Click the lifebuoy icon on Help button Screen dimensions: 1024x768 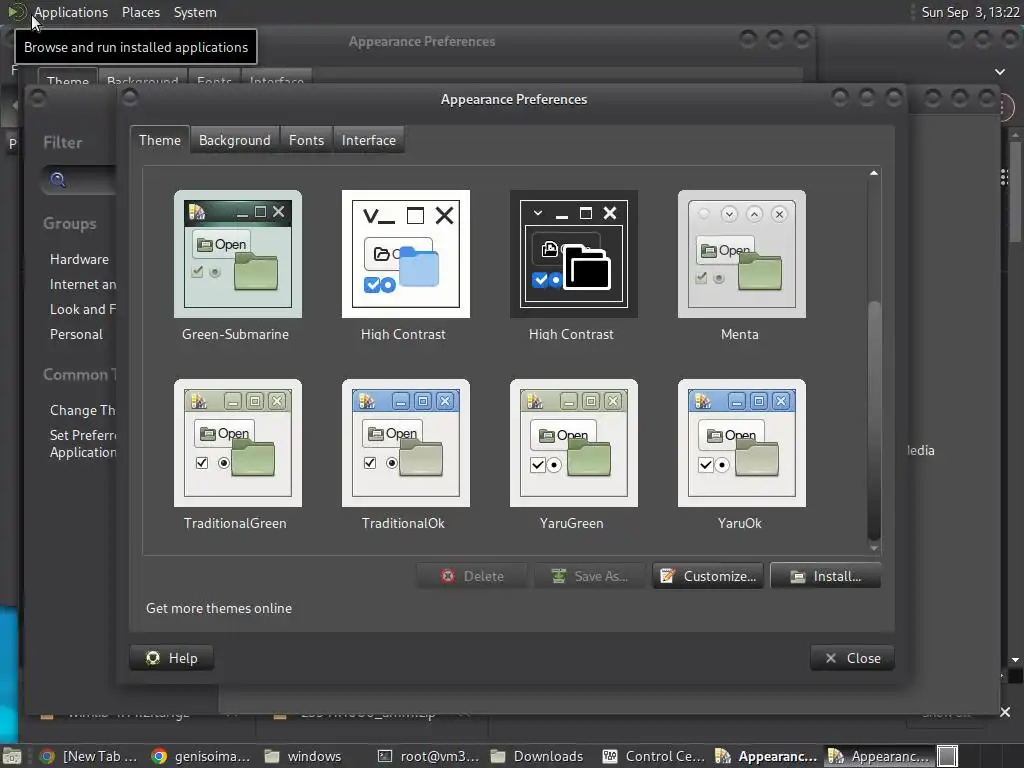[x=153, y=658]
